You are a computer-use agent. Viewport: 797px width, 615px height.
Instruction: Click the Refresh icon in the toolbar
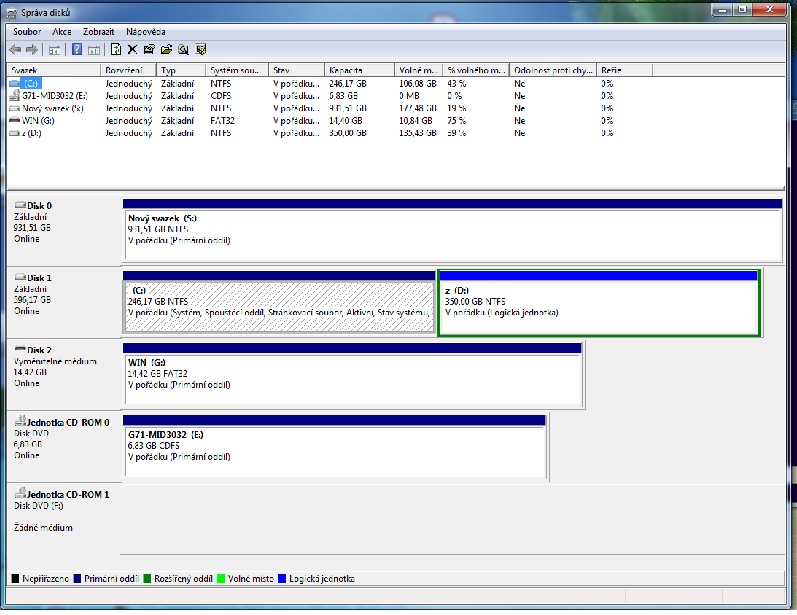(116, 49)
